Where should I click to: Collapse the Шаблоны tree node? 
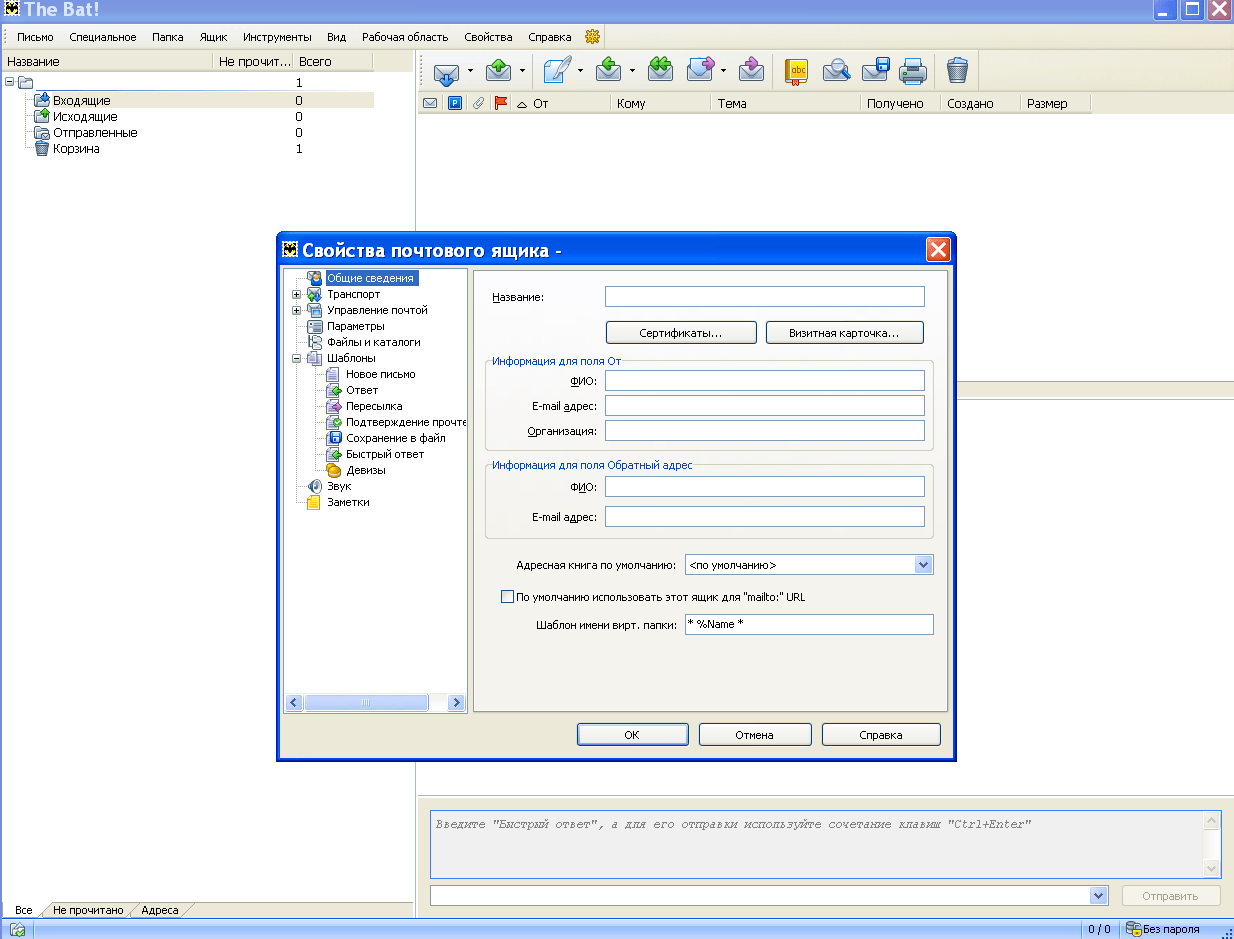[x=296, y=358]
